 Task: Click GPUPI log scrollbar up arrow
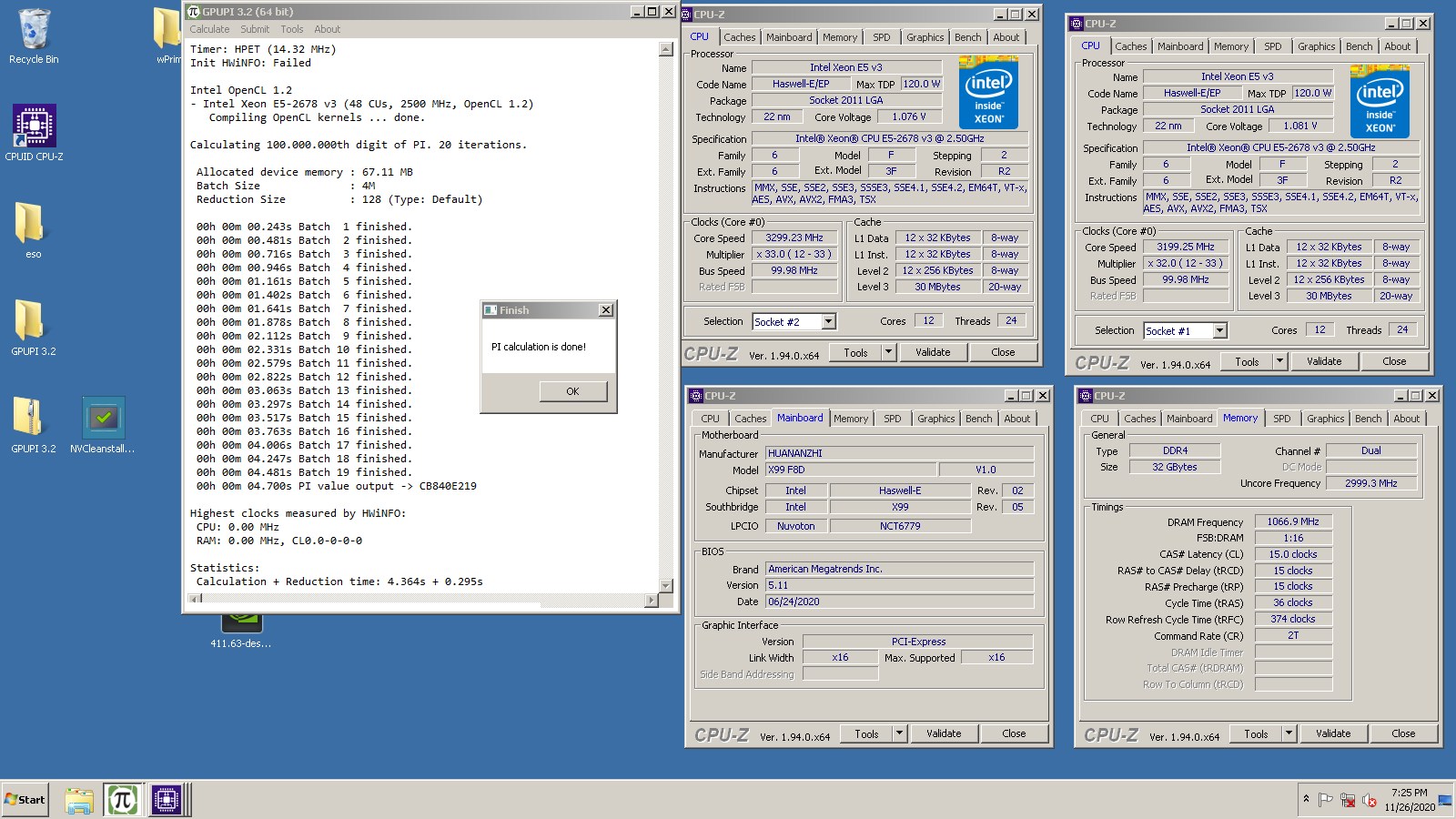click(666, 49)
